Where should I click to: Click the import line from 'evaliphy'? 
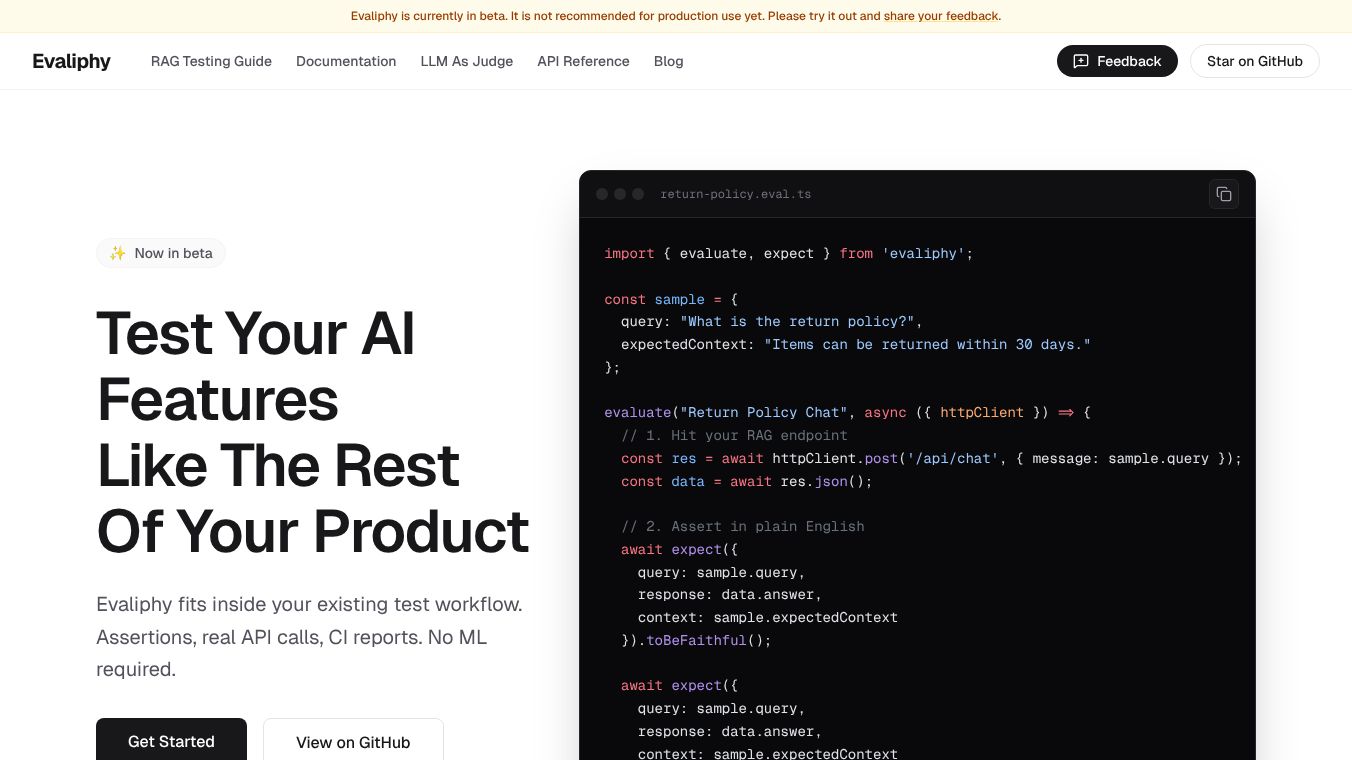click(x=789, y=254)
